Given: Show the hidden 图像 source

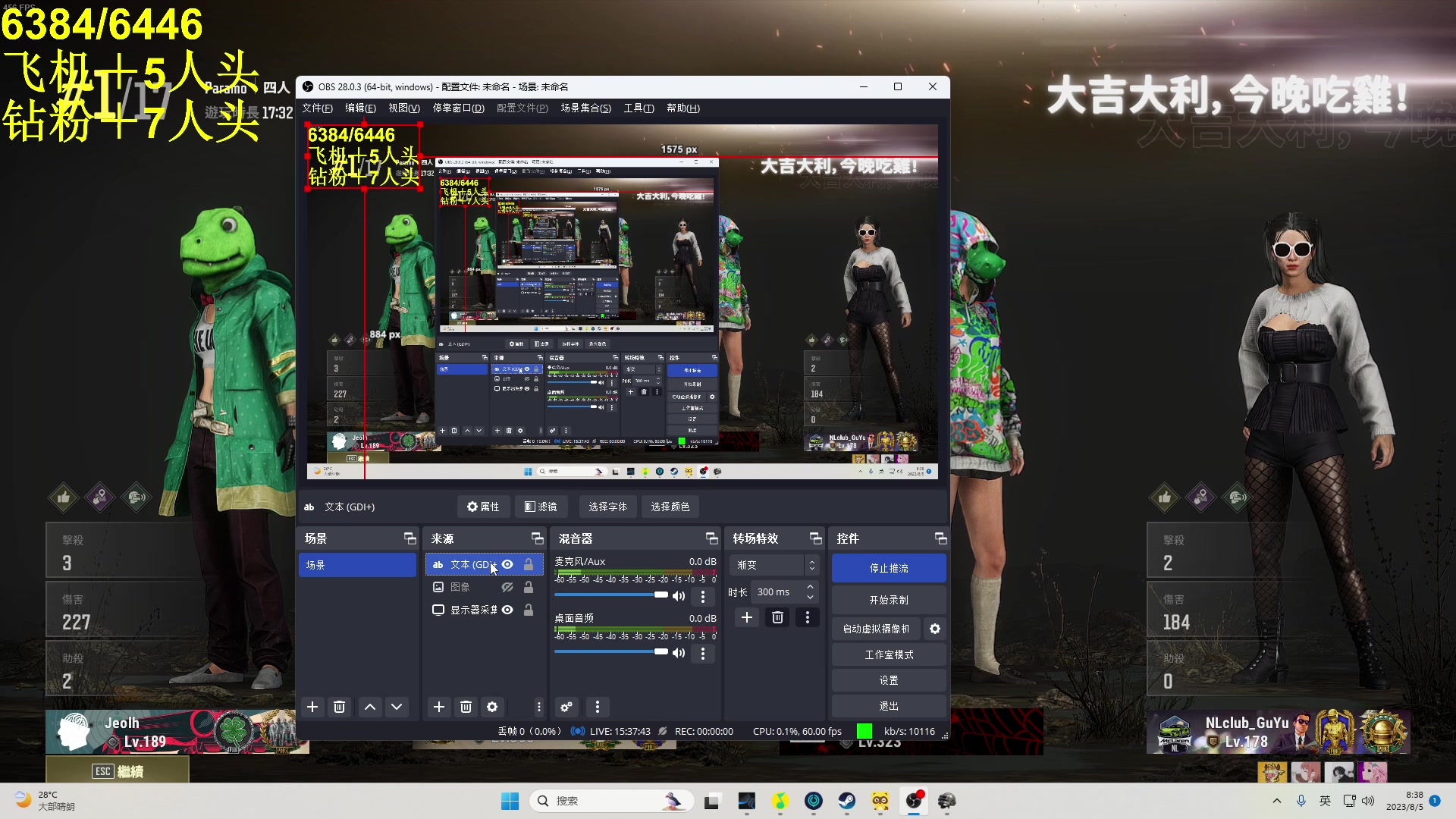Looking at the screenshot, I should (x=508, y=587).
